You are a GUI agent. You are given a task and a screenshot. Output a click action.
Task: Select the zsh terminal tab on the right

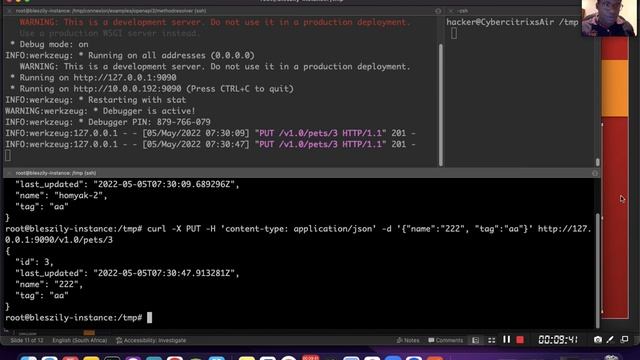tap(462, 11)
